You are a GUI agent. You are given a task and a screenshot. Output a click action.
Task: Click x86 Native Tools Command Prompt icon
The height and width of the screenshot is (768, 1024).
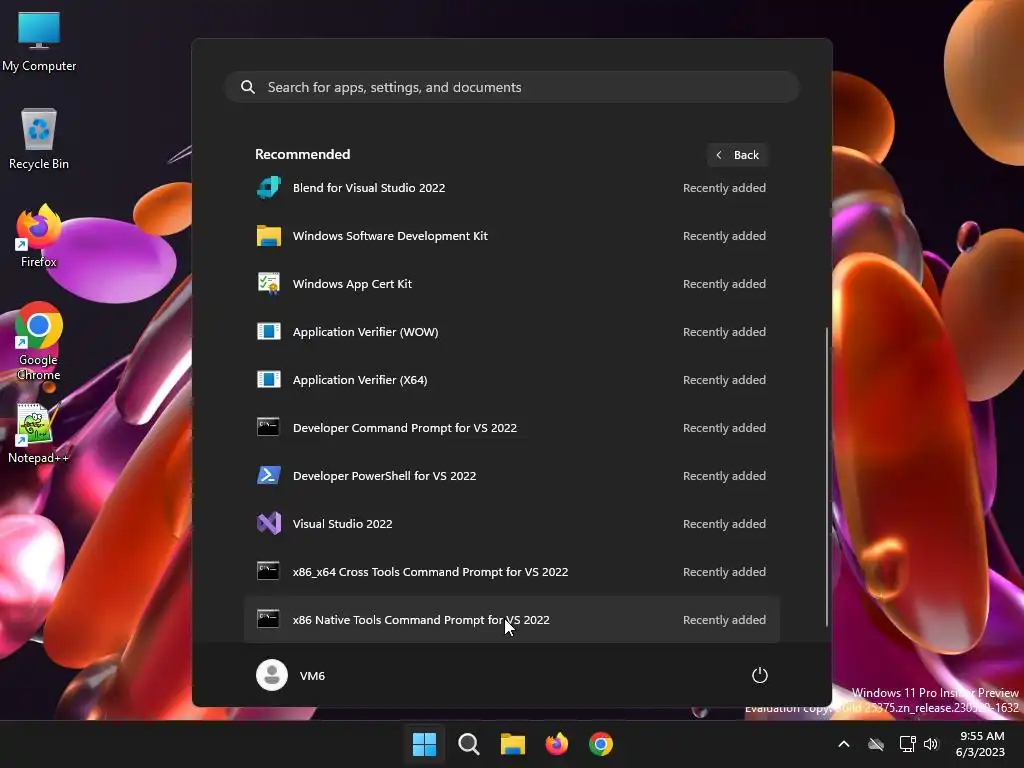pyautogui.click(x=268, y=620)
